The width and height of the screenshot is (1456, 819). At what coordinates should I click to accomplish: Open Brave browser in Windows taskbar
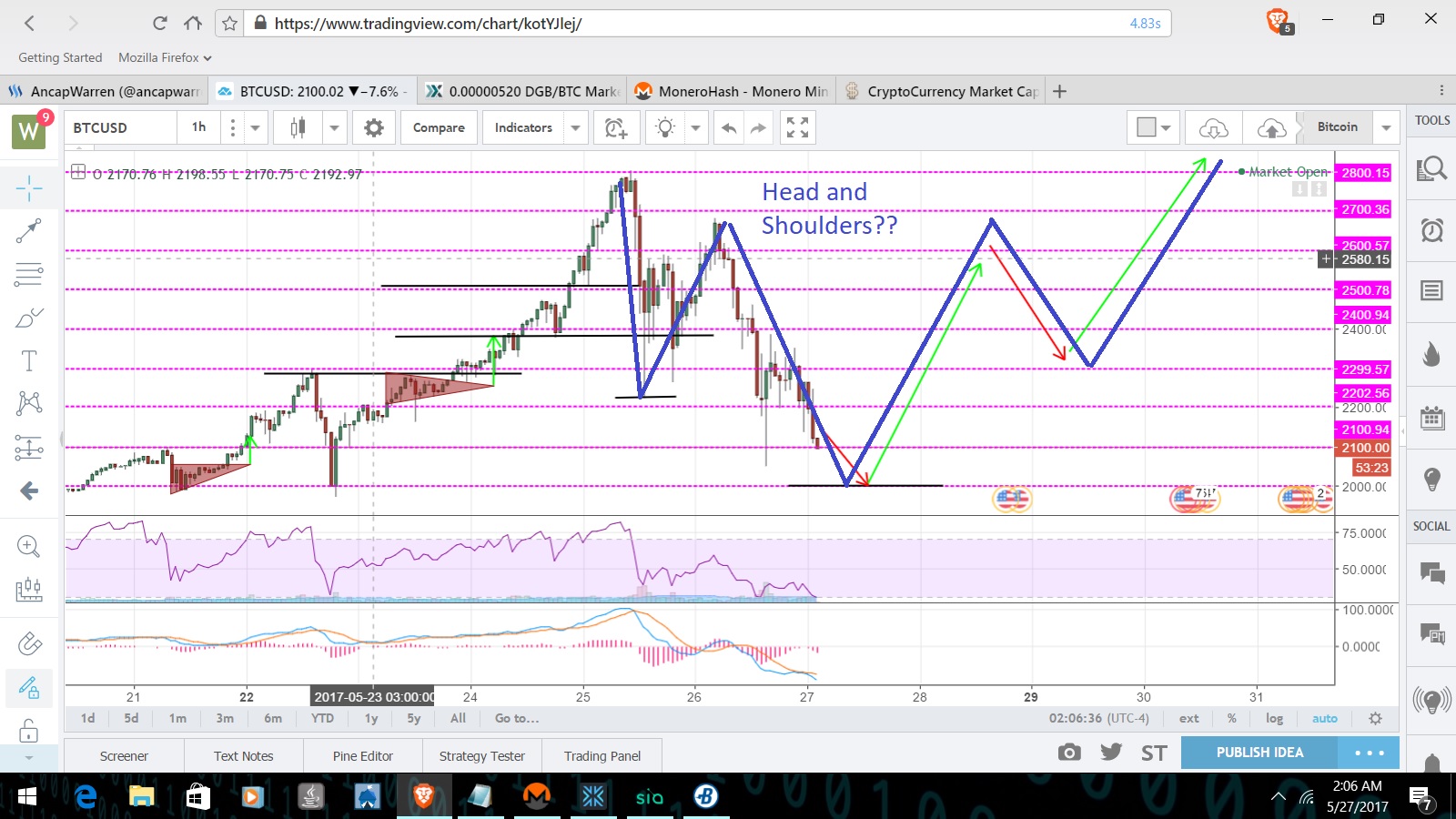[x=423, y=796]
